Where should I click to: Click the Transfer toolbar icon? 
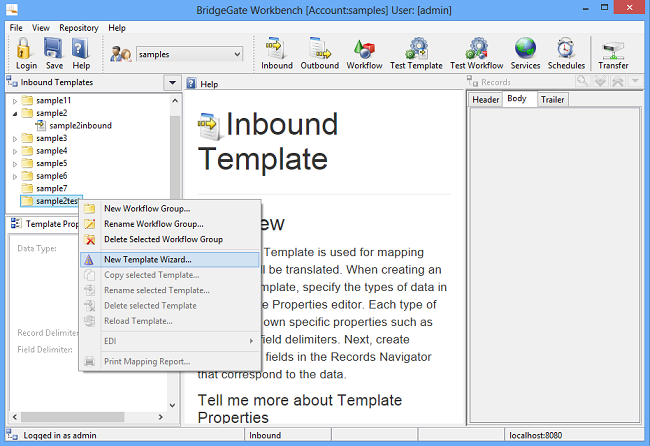613,51
